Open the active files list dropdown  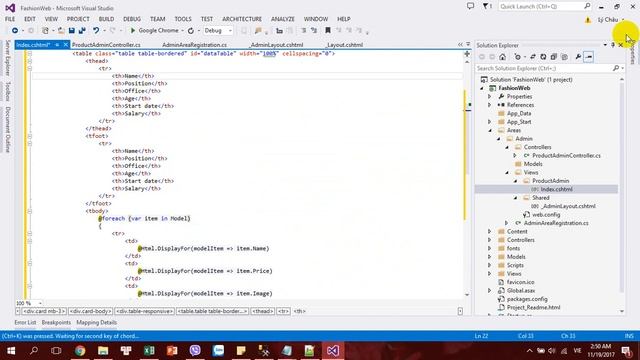[468, 44]
